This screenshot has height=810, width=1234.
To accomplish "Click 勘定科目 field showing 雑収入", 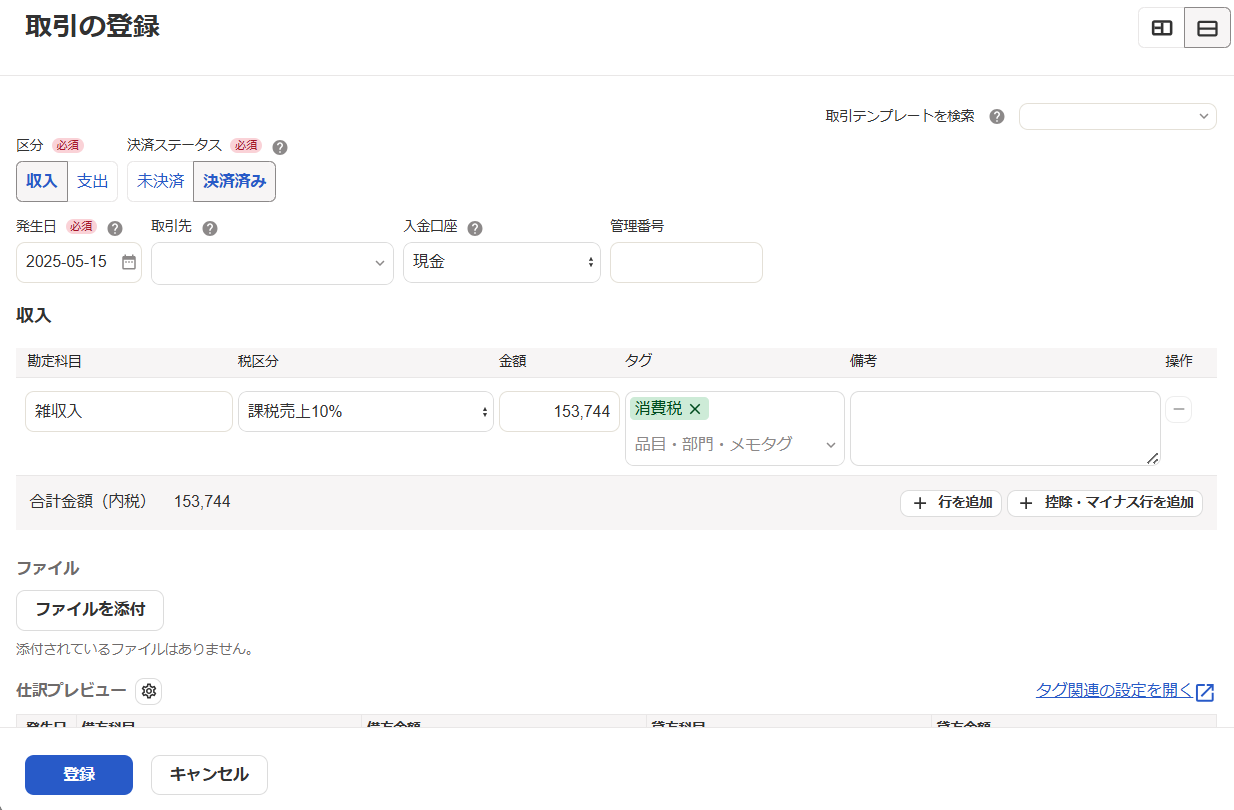I will tap(129, 411).
